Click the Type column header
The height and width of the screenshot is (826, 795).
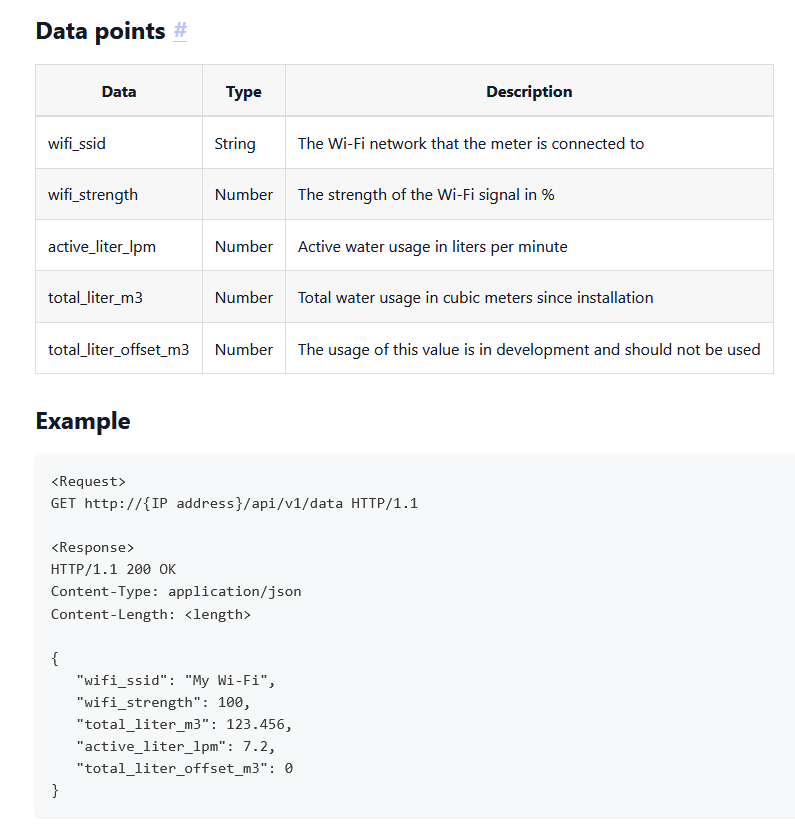243,92
